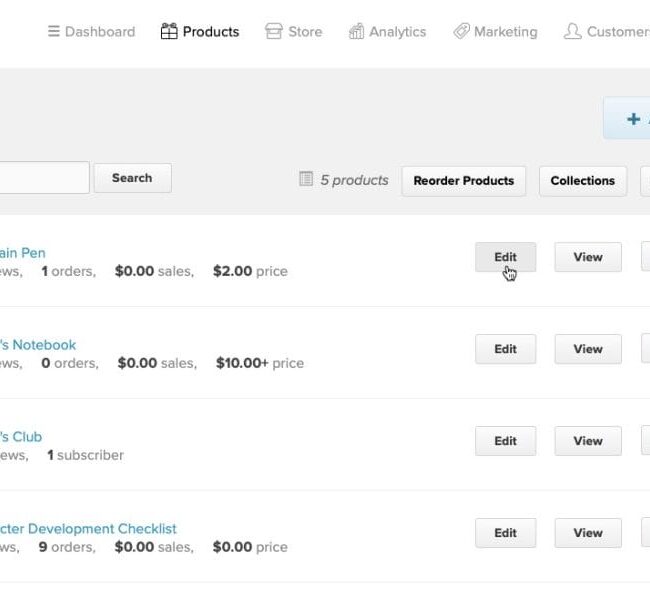Click the product list icon beside 5 products
This screenshot has width=650, height=589.
(x=306, y=180)
